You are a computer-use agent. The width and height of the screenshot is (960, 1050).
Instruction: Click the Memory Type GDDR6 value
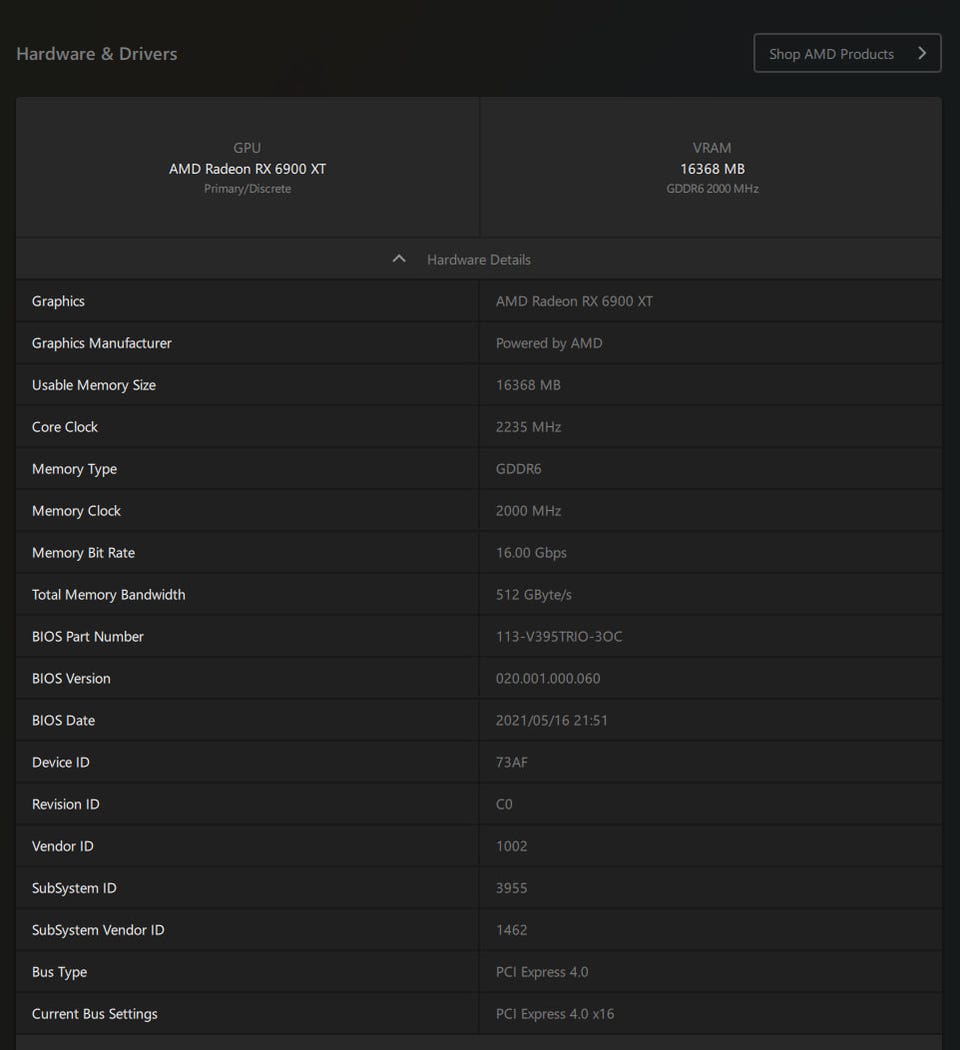(518, 469)
